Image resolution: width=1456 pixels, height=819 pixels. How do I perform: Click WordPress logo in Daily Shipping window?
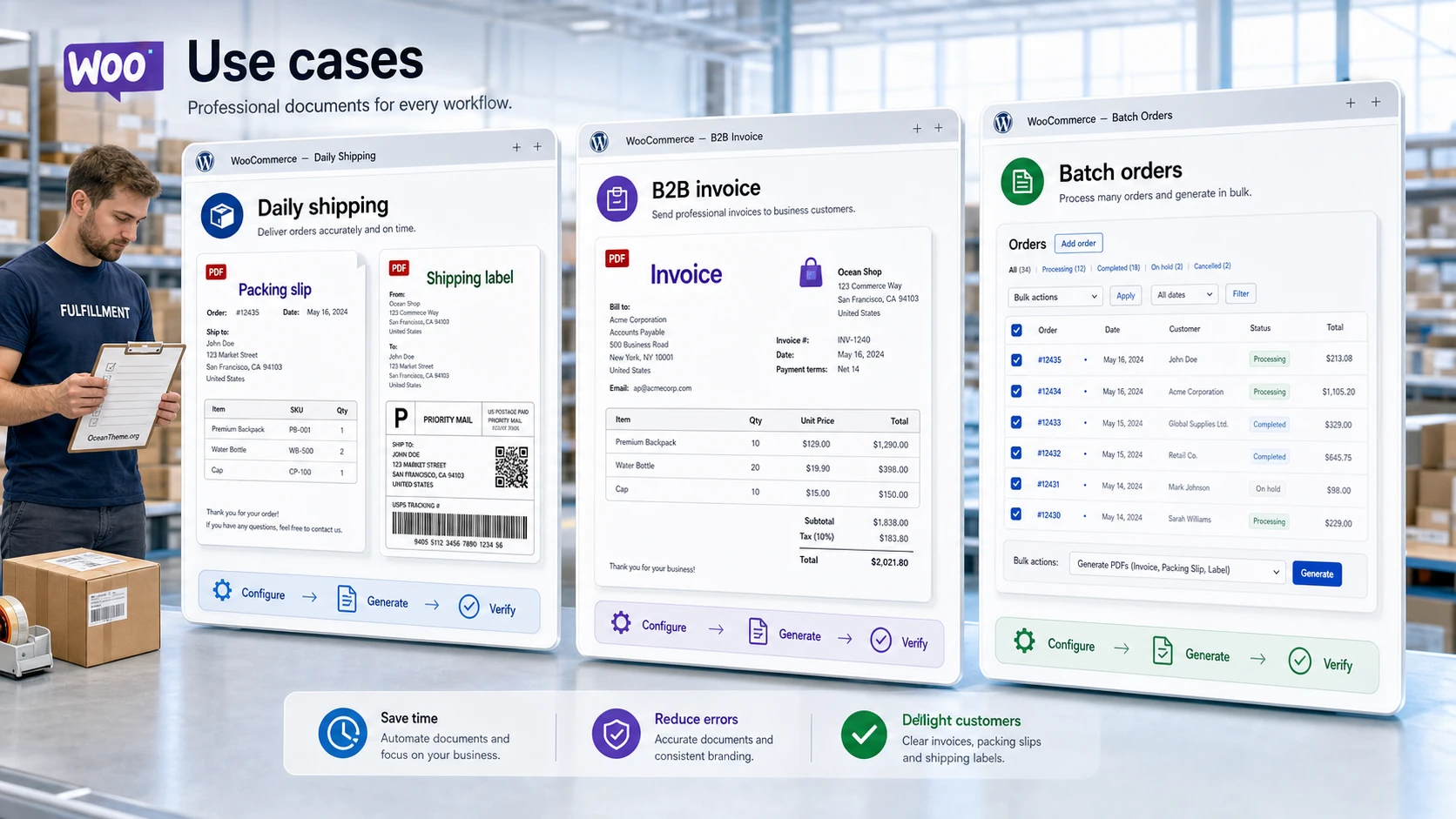point(206,161)
